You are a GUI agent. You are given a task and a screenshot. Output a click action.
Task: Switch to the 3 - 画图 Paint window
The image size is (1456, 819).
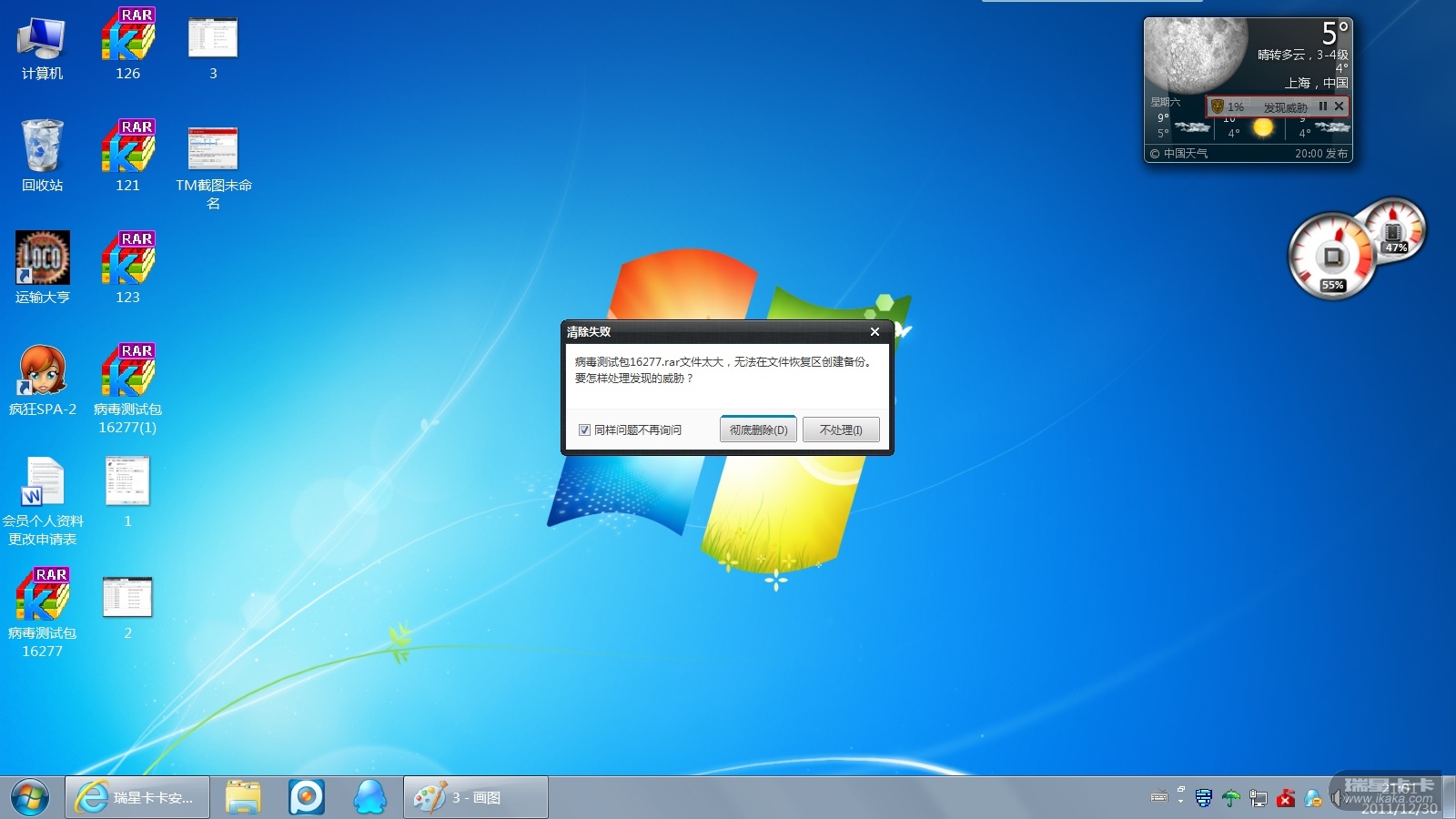click(x=476, y=797)
